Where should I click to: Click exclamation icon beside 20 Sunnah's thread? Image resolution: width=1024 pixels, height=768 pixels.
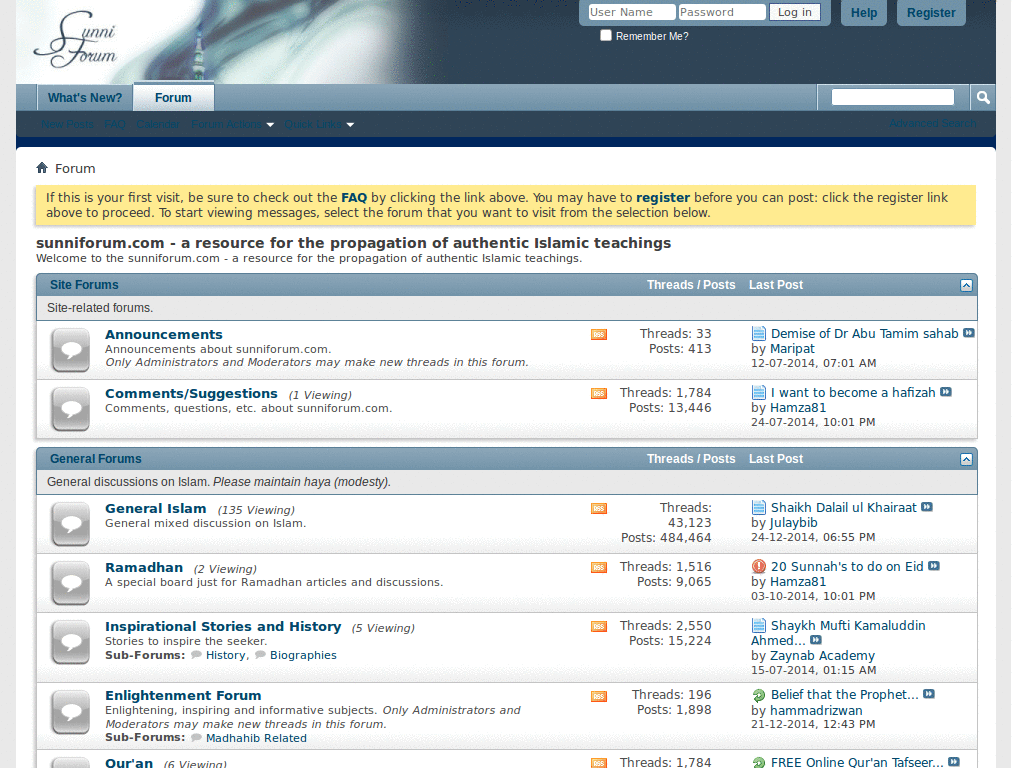pyautogui.click(x=758, y=566)
